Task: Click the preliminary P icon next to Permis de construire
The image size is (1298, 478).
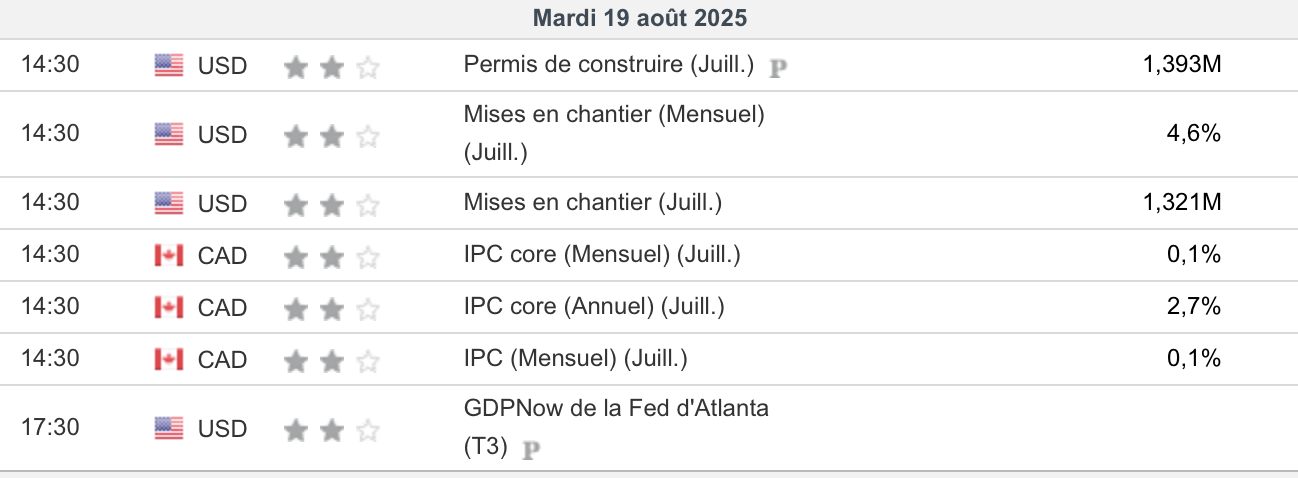Action: click(778, 68)
